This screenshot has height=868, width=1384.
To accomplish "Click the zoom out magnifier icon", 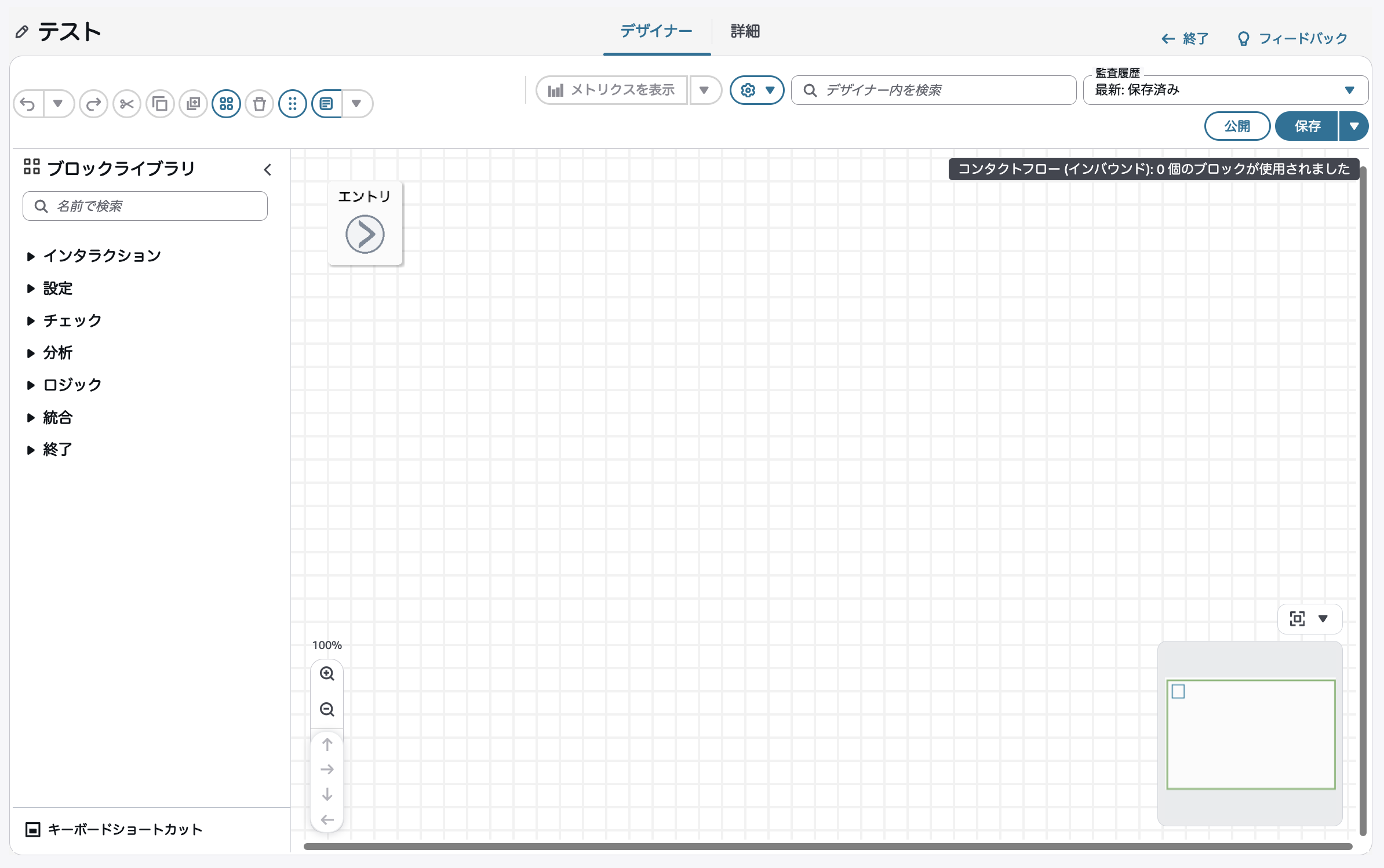I will [327, 710].
